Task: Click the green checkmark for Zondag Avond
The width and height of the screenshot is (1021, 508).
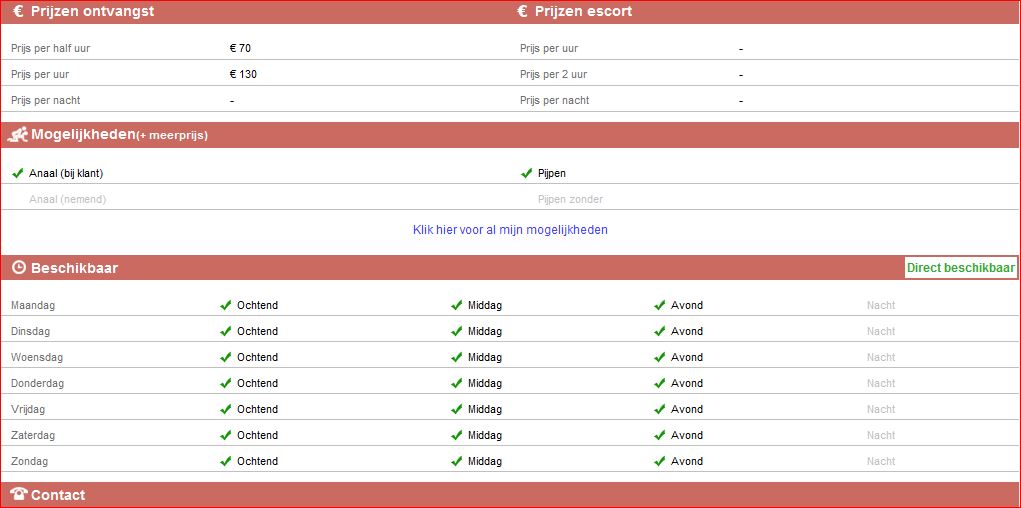Action: (x=660, y=461)
